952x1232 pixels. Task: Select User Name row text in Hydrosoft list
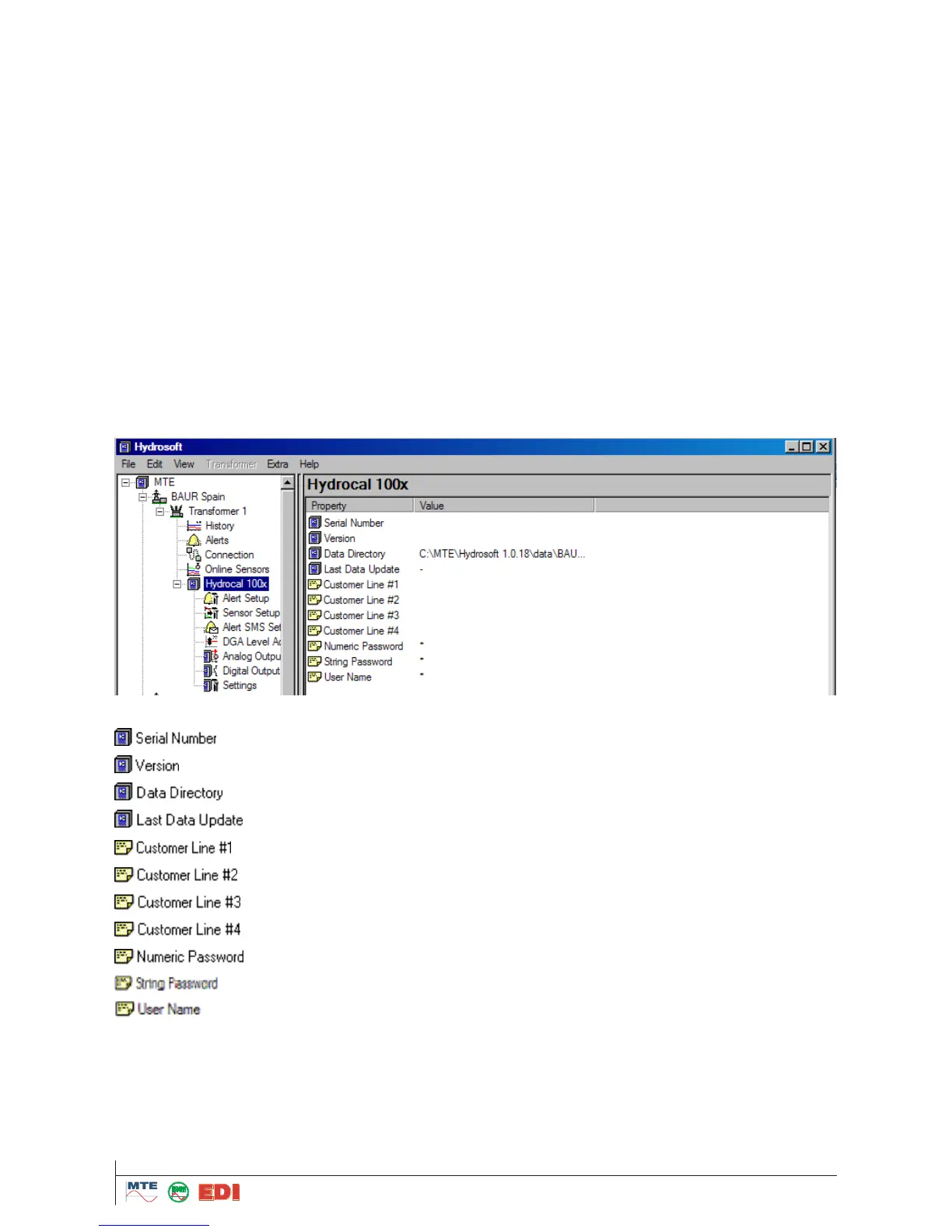[348, 677]
